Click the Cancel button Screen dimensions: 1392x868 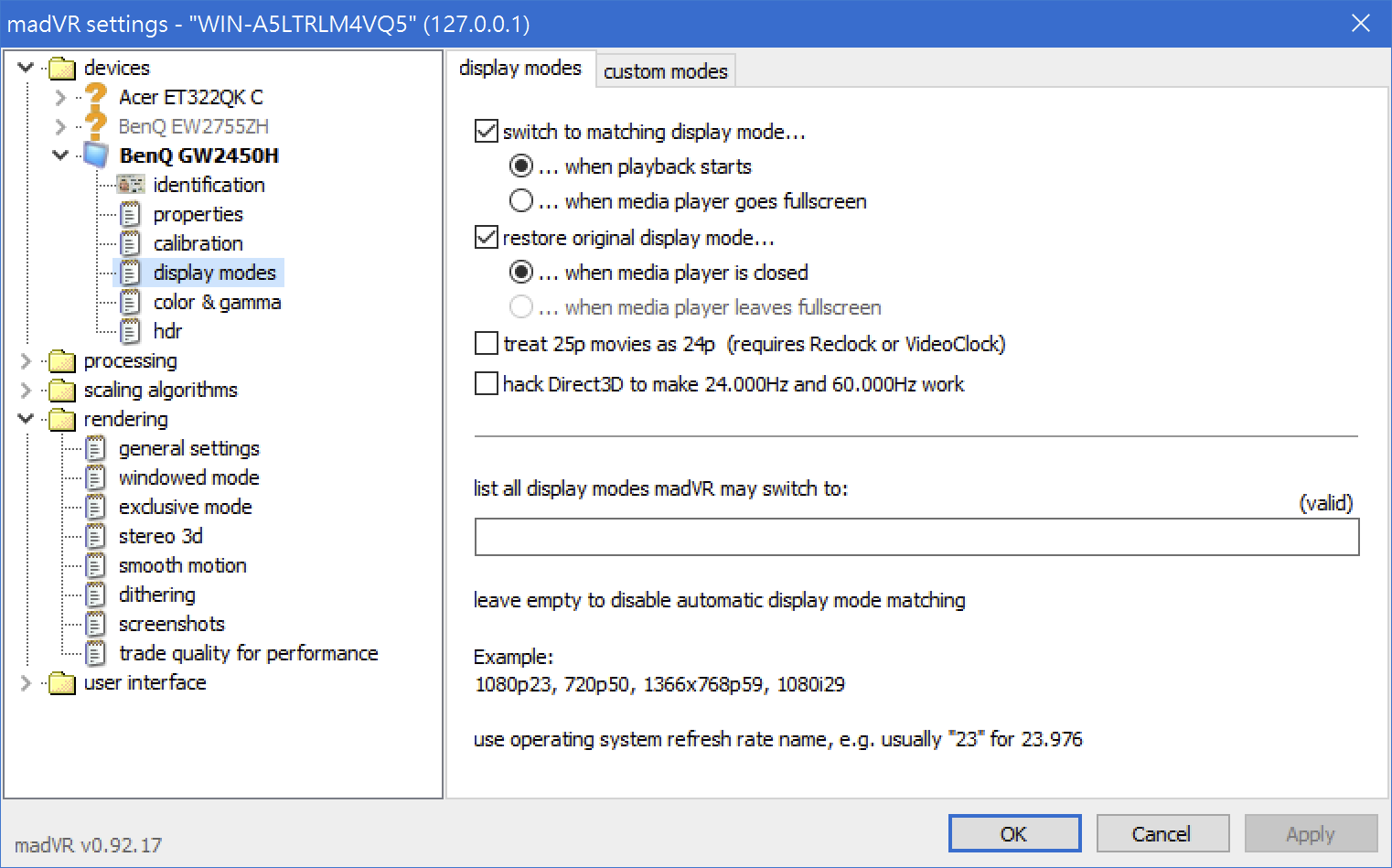click(x=1162, y=833)
